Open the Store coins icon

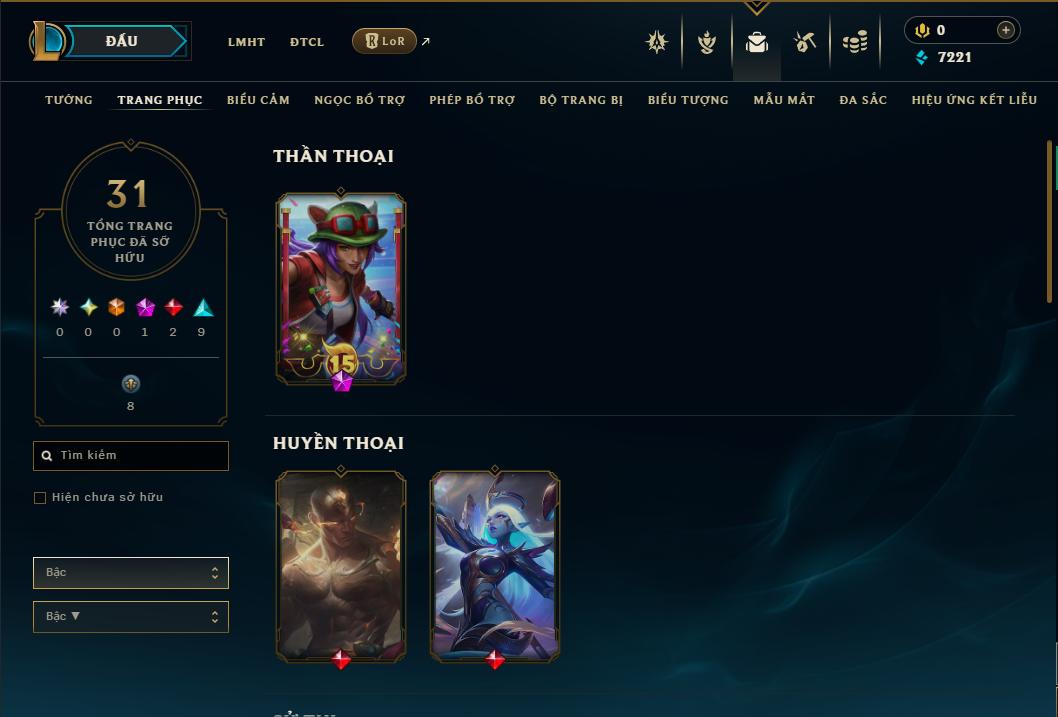[x=855, y=43]
